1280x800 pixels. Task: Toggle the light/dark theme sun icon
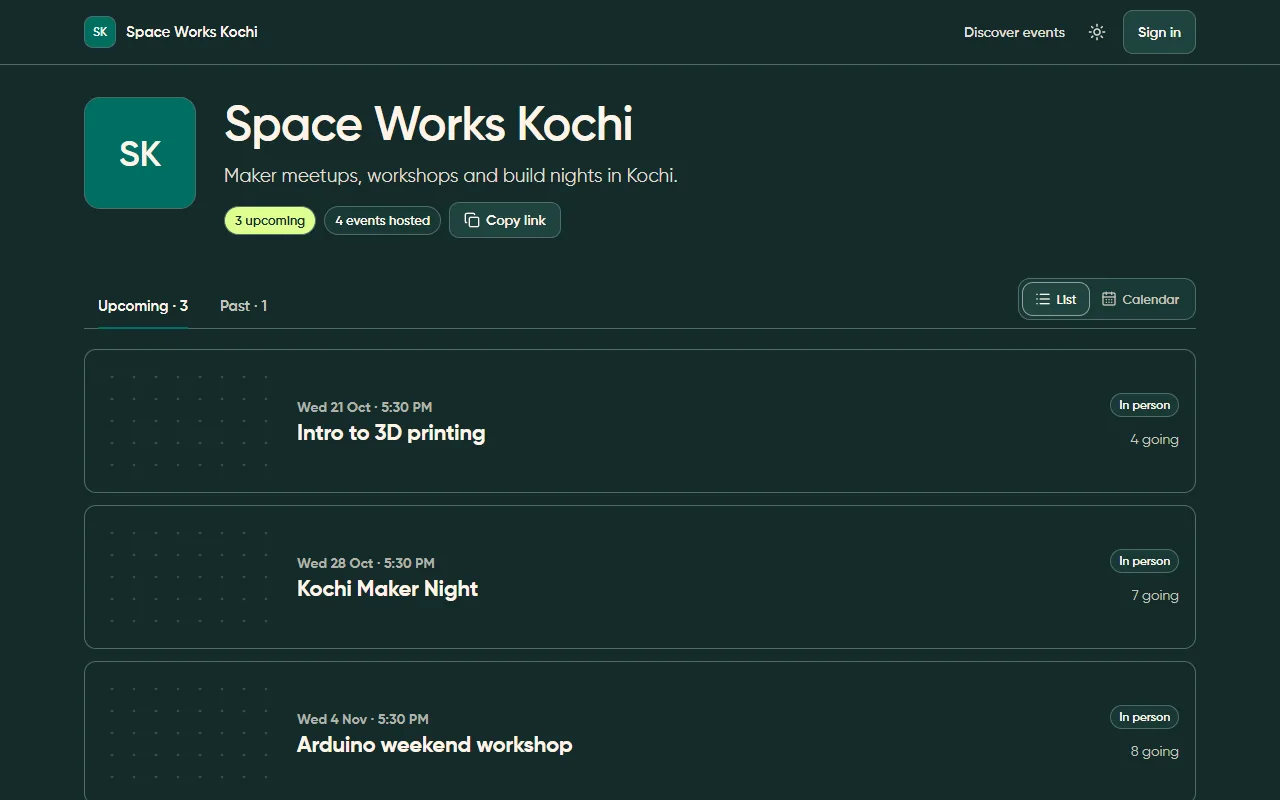point(1097,32)
